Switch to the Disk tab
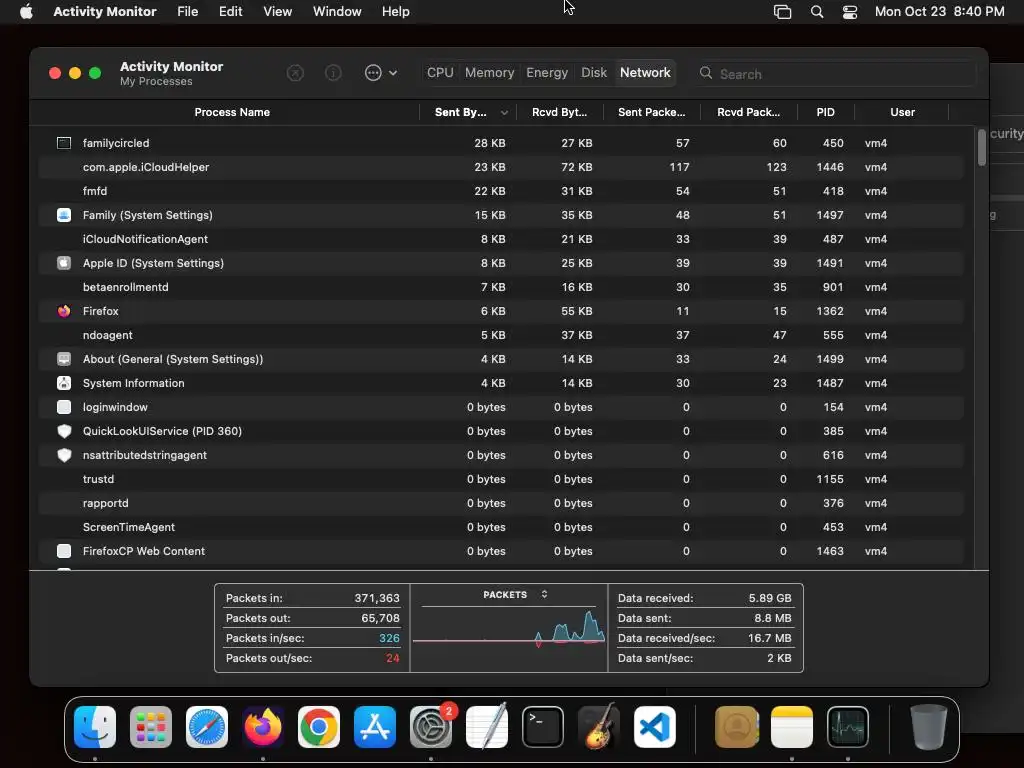The image size is (1024, 768). pos(594,72)
